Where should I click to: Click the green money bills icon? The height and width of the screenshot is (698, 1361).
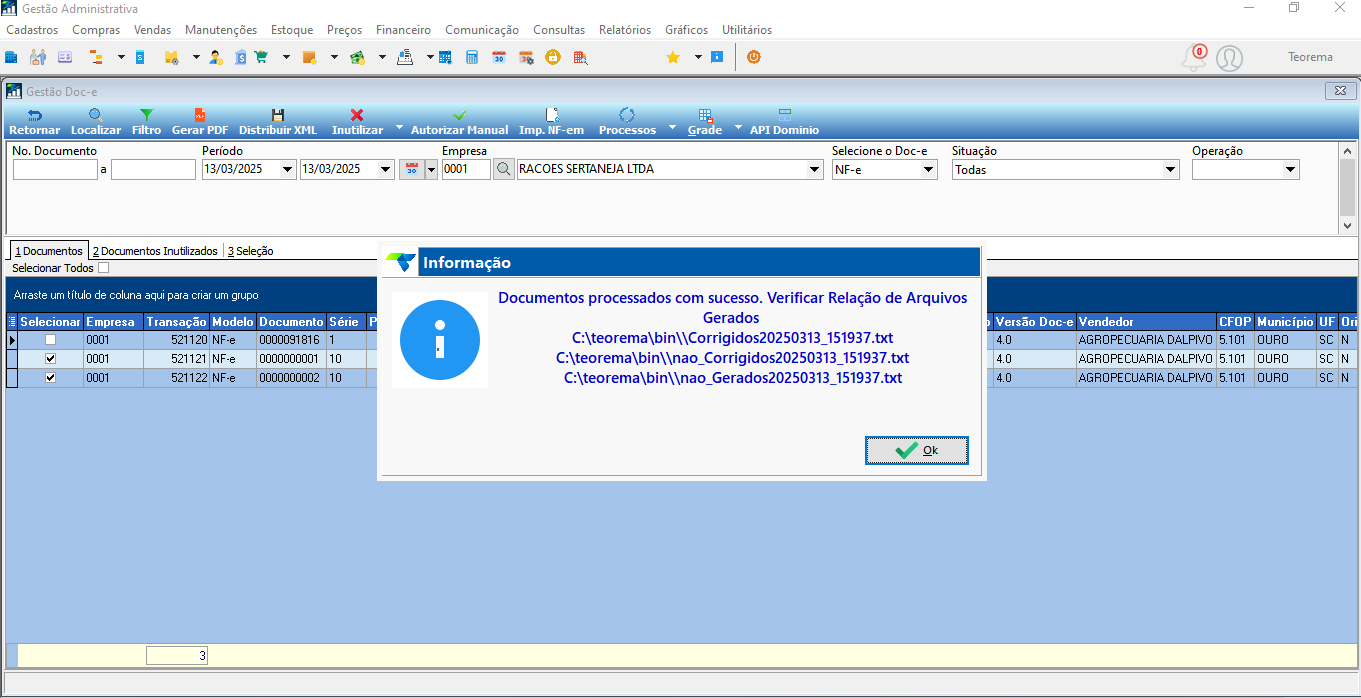357,57
